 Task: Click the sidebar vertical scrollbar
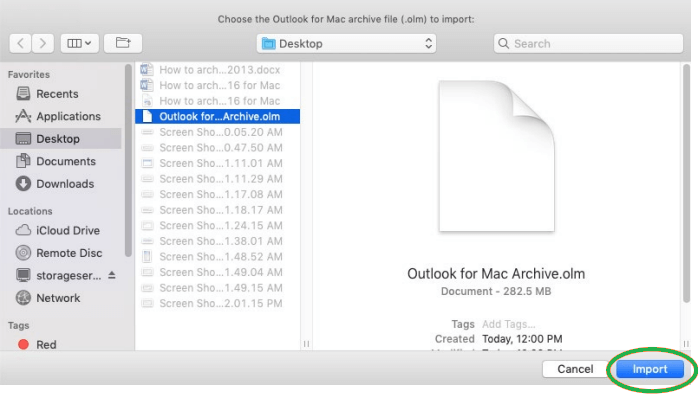pos(128,160)
